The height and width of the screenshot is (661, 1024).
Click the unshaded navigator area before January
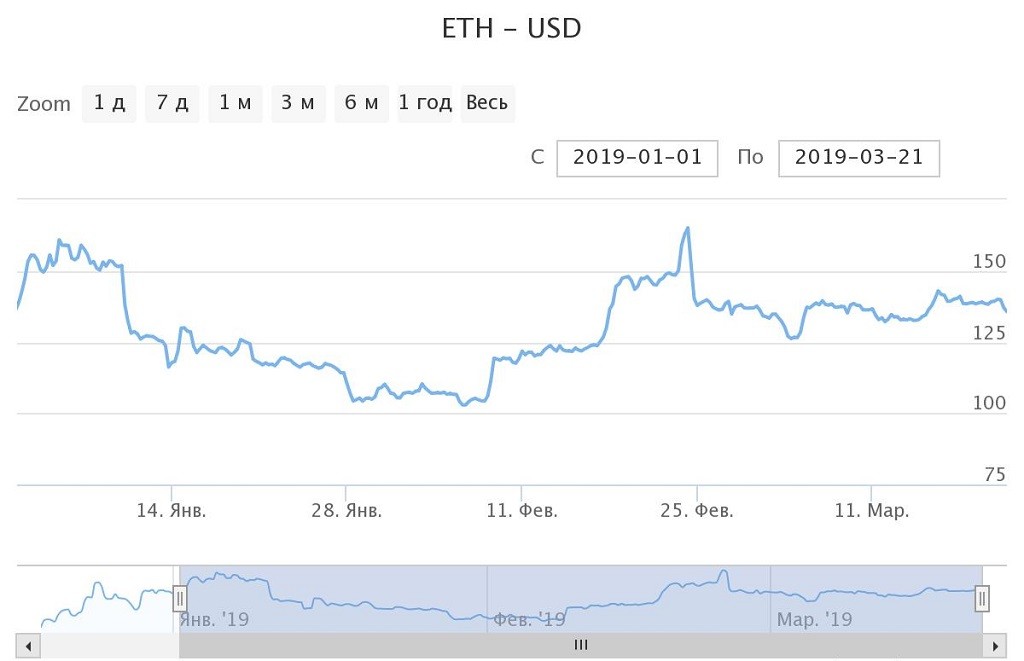[100, 600]
